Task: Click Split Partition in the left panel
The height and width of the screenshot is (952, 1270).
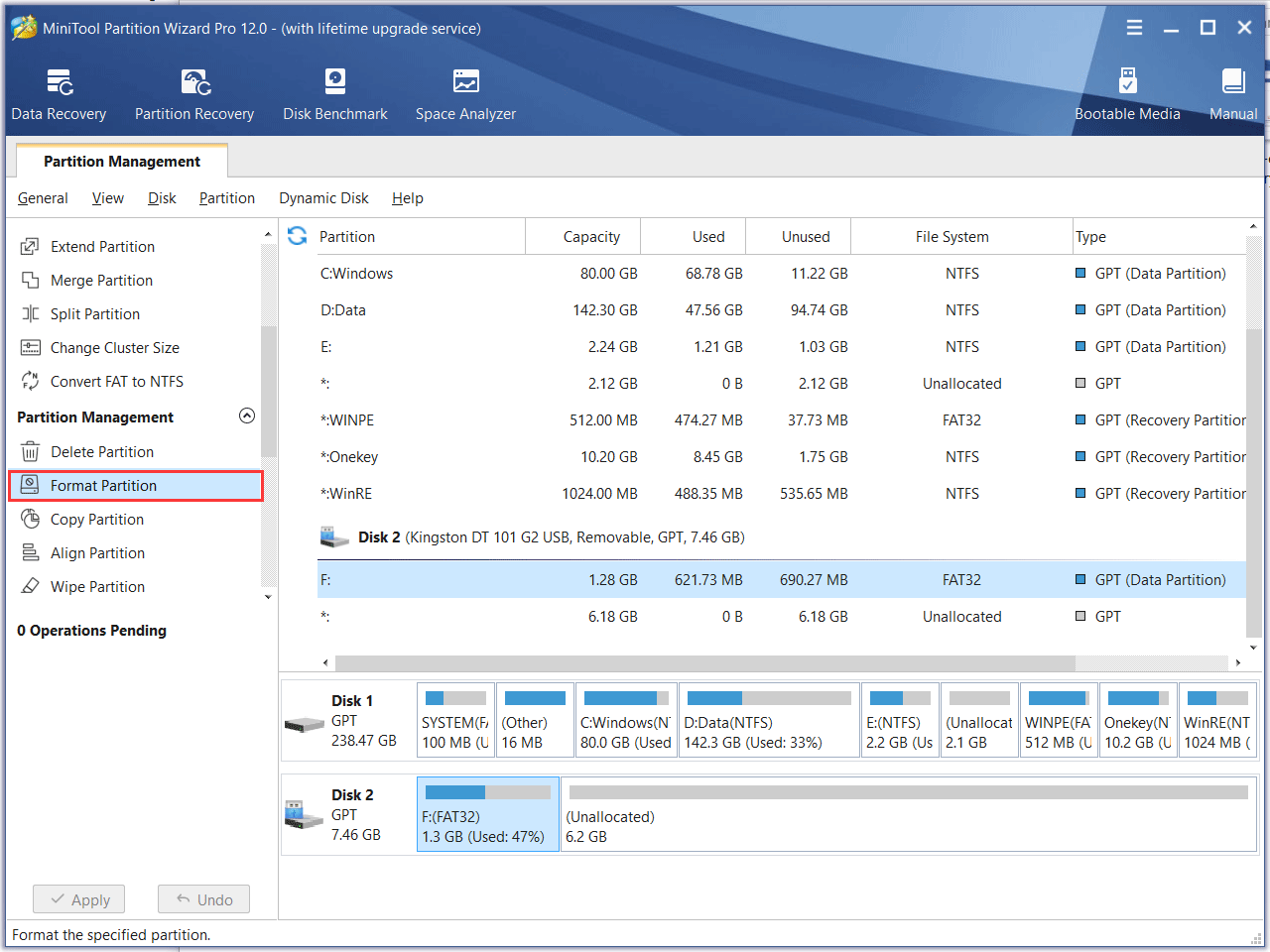Action: click(95, 314)
